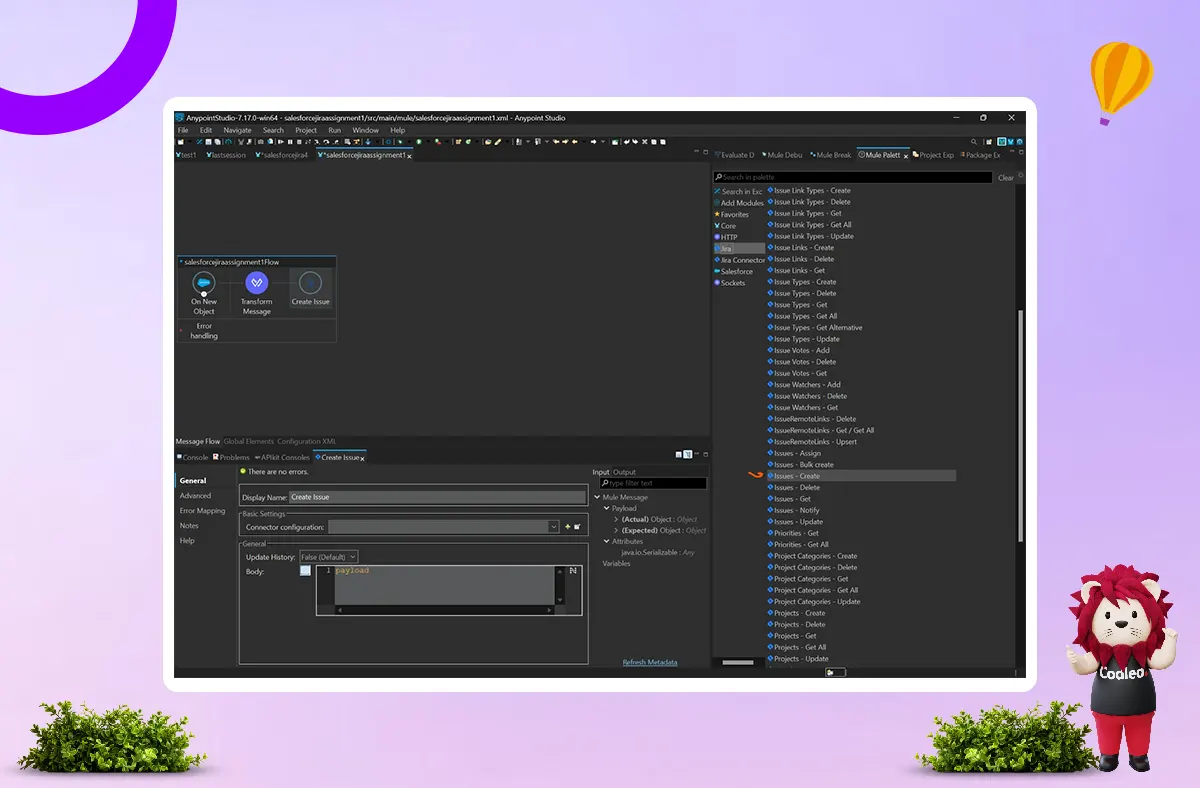1200x788 pixels.
Task: Select Project Categories - Create operation
Action: tap(812, 556)
